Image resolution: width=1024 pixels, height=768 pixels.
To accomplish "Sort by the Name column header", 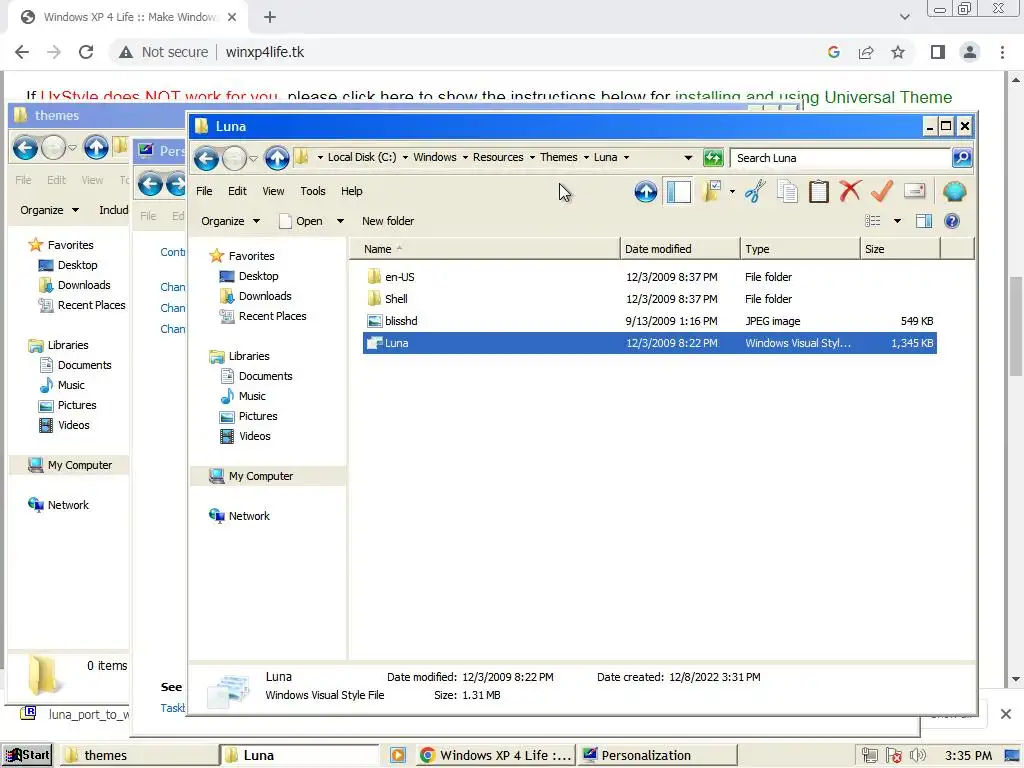I will click(x=485, y=249).
